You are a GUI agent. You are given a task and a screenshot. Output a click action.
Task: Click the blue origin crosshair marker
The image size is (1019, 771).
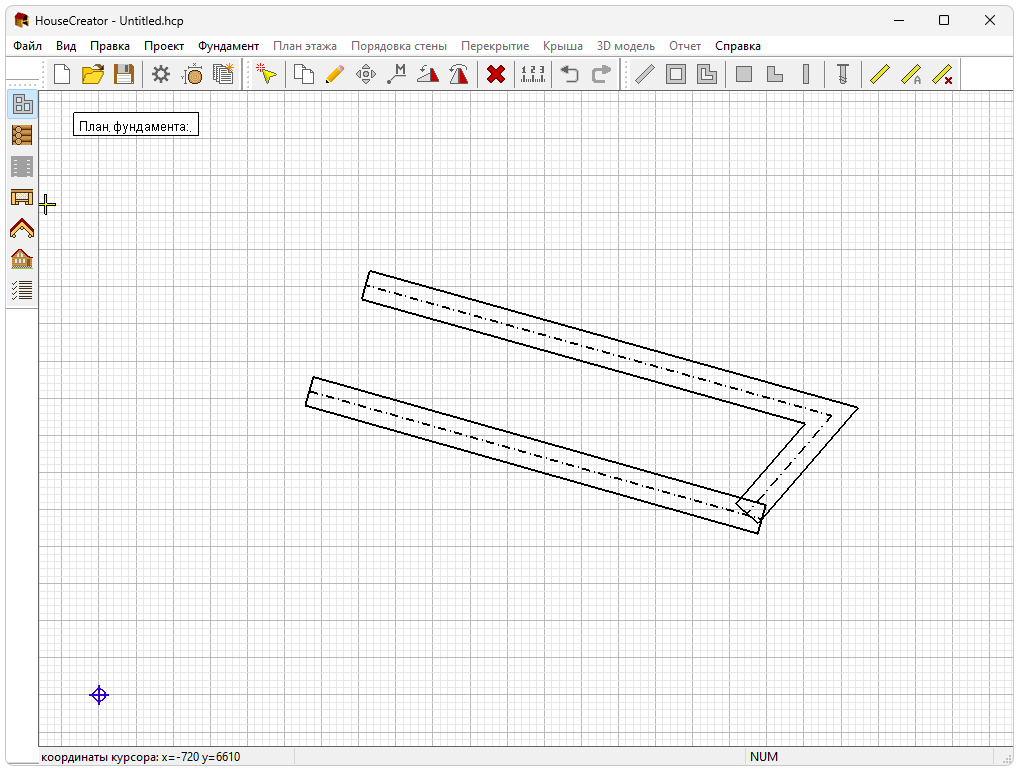[99, 695]
